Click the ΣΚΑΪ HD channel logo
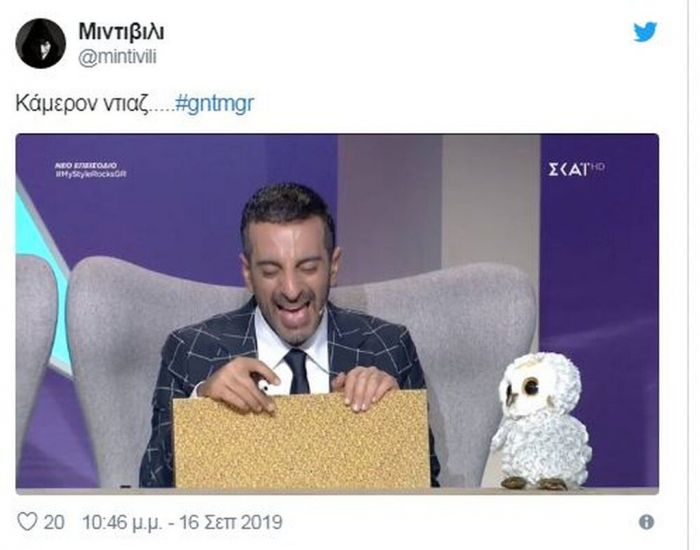The width and height of the screenshot is (700, 550). 576,169
